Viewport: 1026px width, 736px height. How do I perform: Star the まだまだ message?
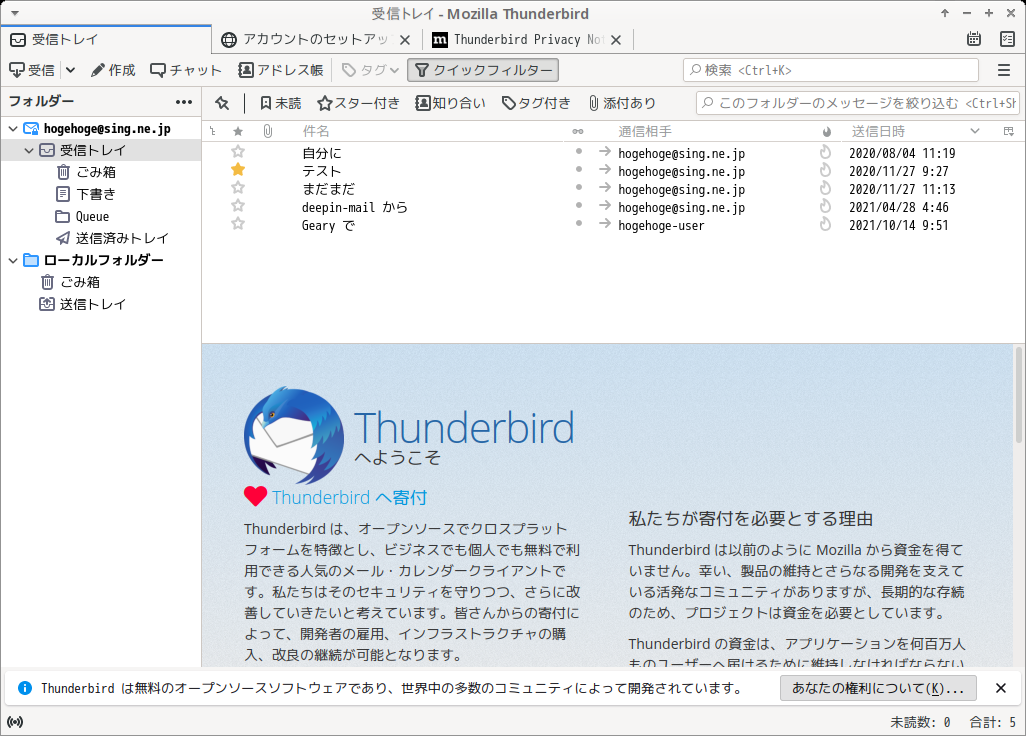pos(238,188)
